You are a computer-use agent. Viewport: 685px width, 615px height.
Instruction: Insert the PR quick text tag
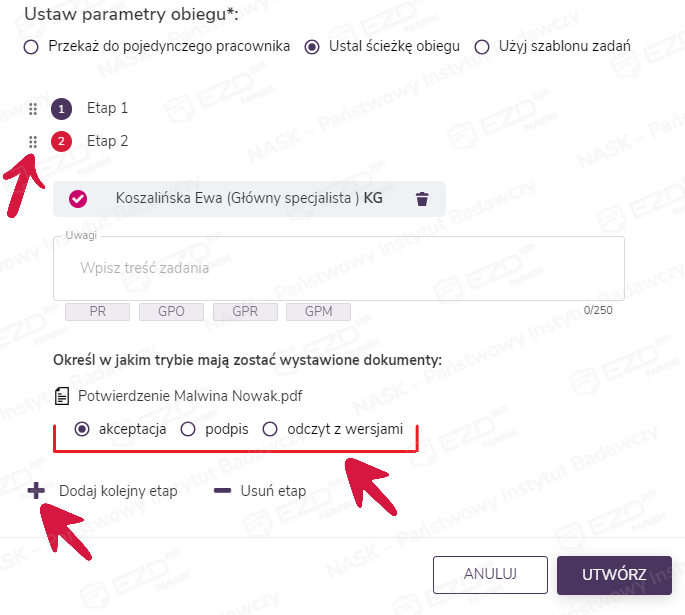pyautogui.click(x=97, y=311)
